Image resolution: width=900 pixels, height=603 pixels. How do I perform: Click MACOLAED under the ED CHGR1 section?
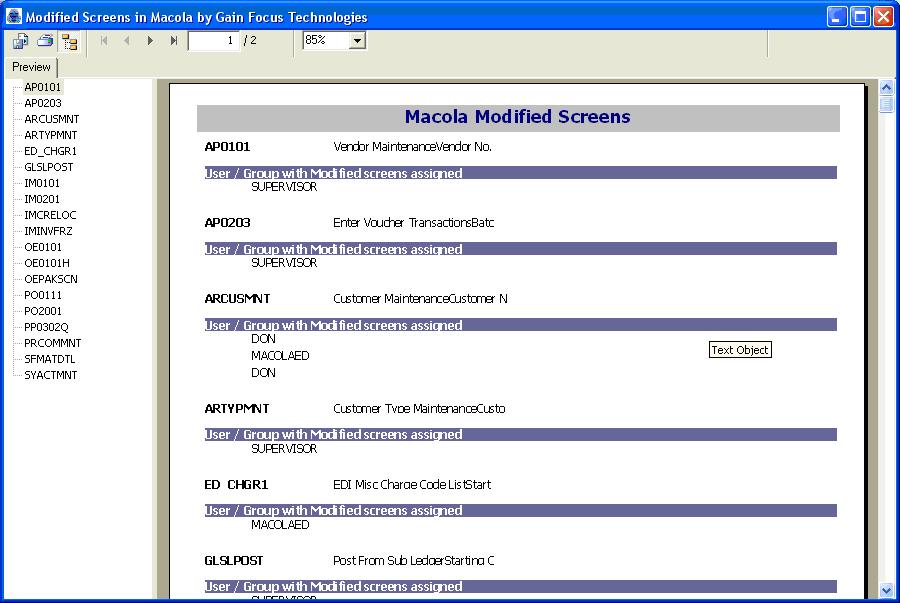point(280,525)
